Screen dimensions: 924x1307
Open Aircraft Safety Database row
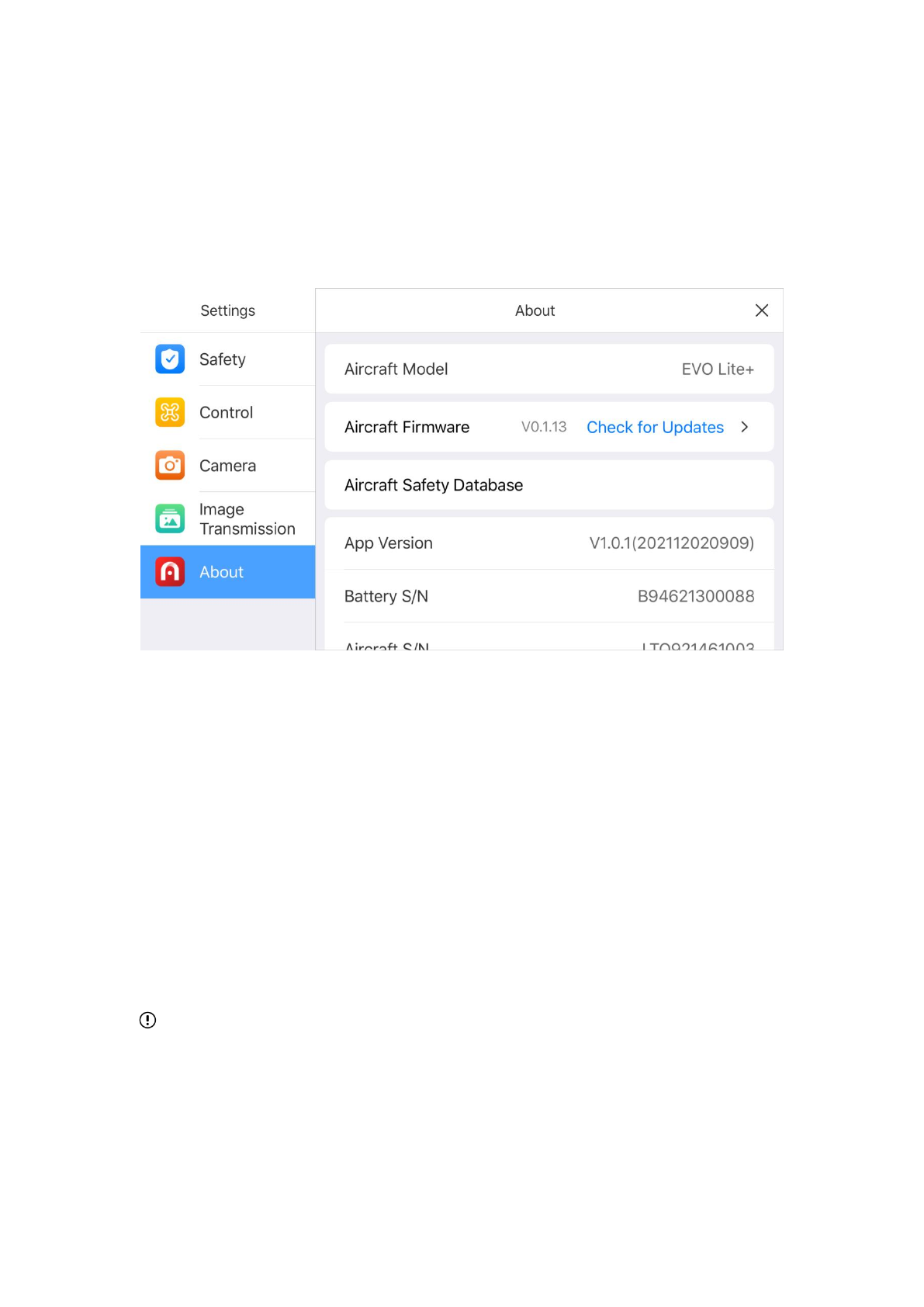click(x=549, y=485)
